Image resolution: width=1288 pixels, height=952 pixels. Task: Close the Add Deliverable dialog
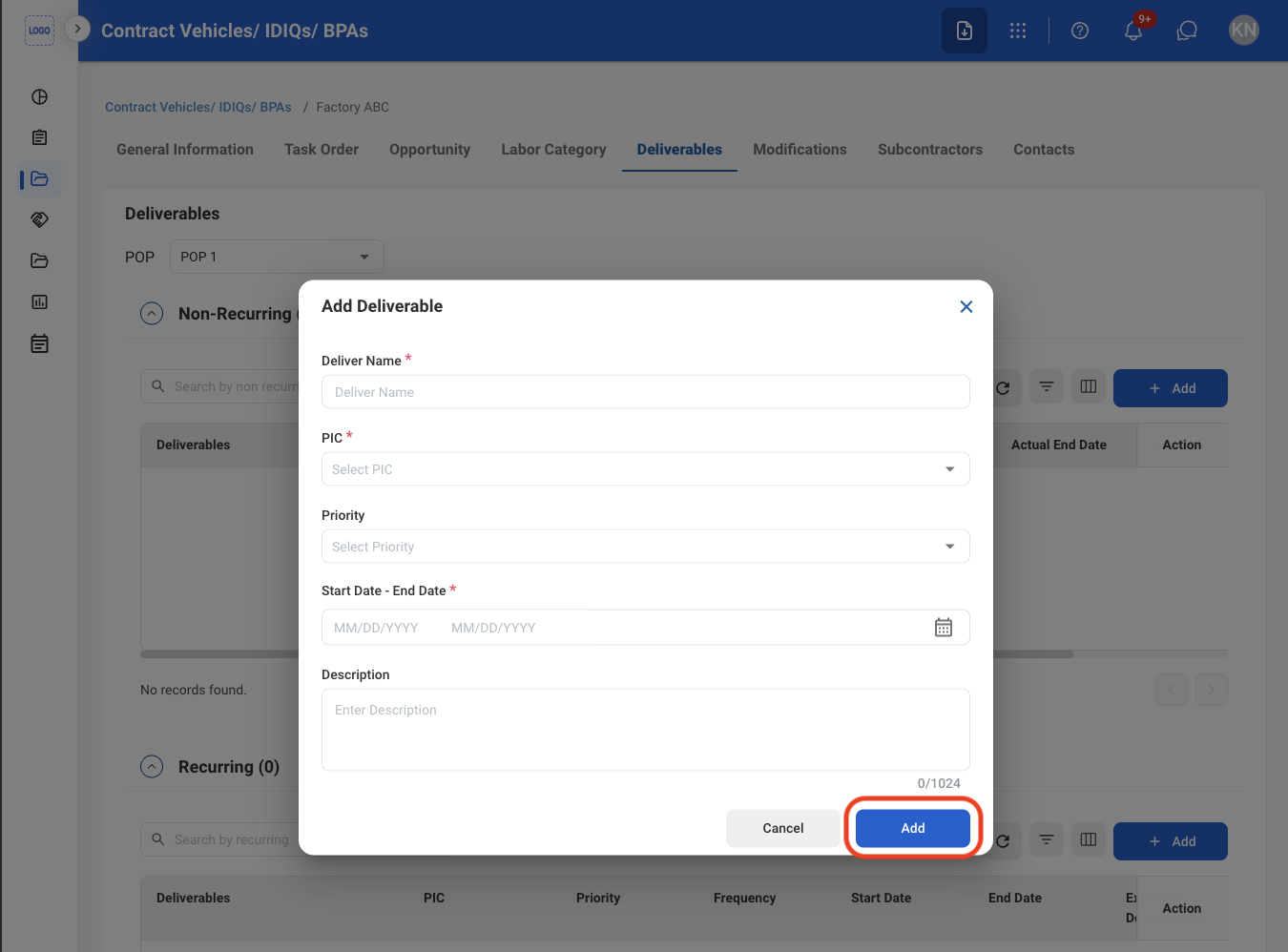[x=966, y=306]
